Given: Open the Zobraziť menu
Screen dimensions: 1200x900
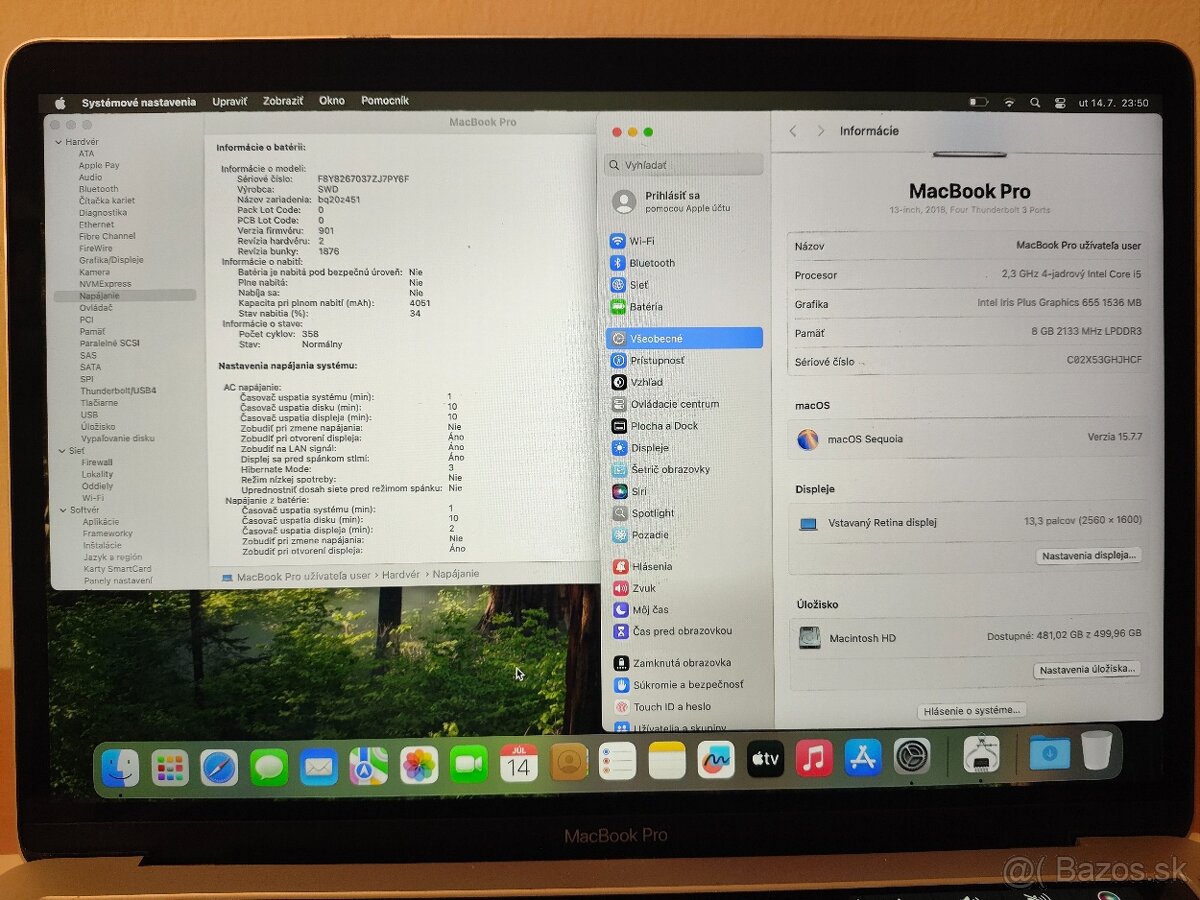Looking at the screenshot, I should point(283,101).
